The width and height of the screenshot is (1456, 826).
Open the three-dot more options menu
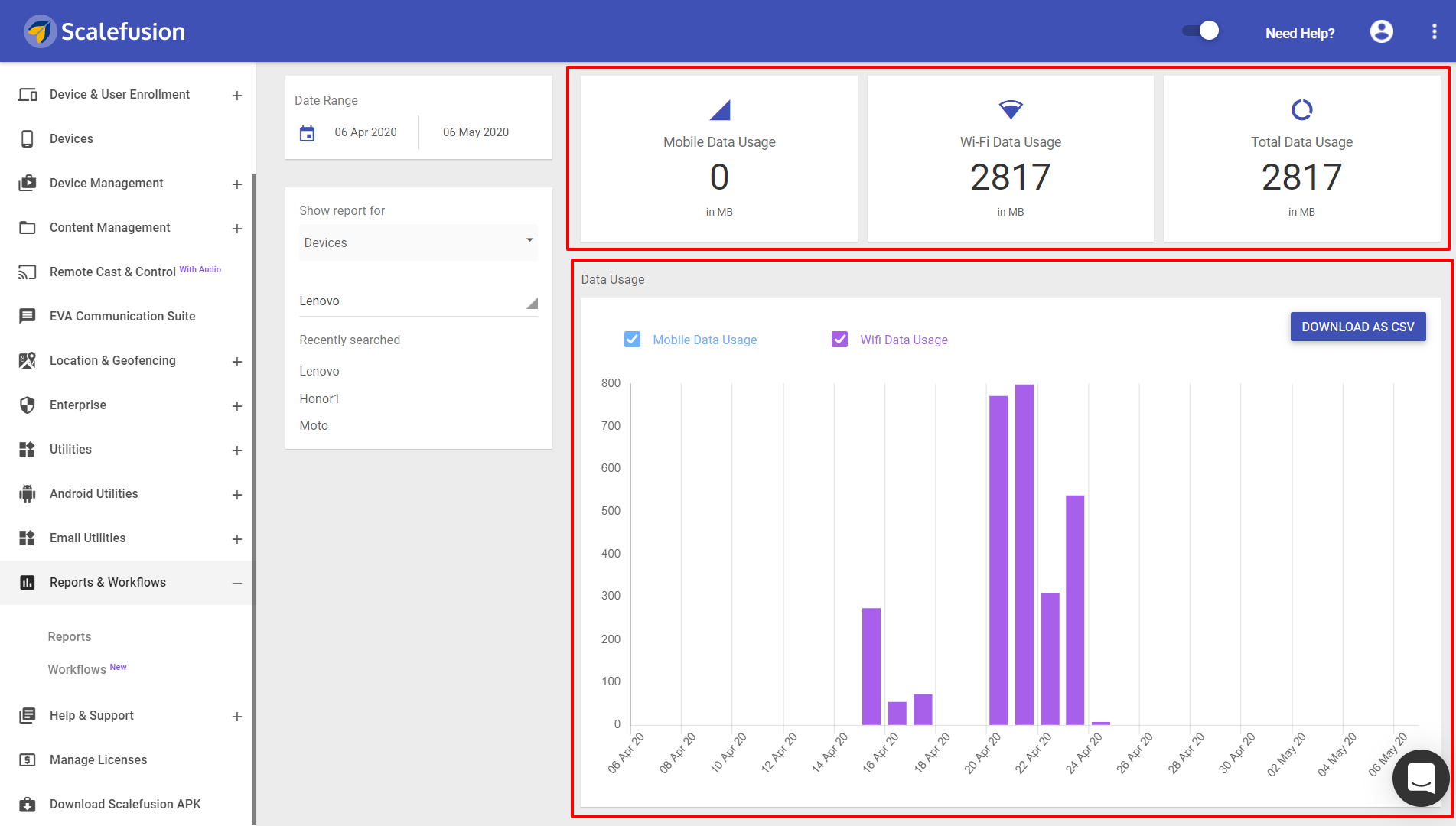(x=1434, y=31)
